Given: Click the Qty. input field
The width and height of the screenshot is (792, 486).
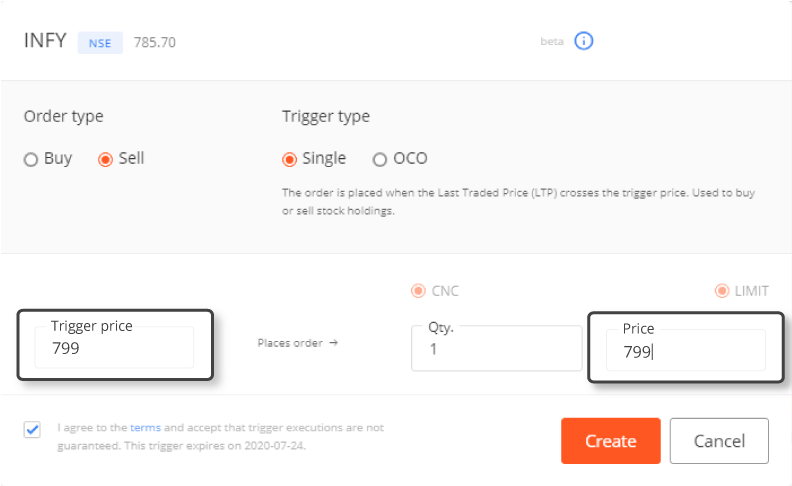Looking at the screenshot, I should click(x=497, y=348).
